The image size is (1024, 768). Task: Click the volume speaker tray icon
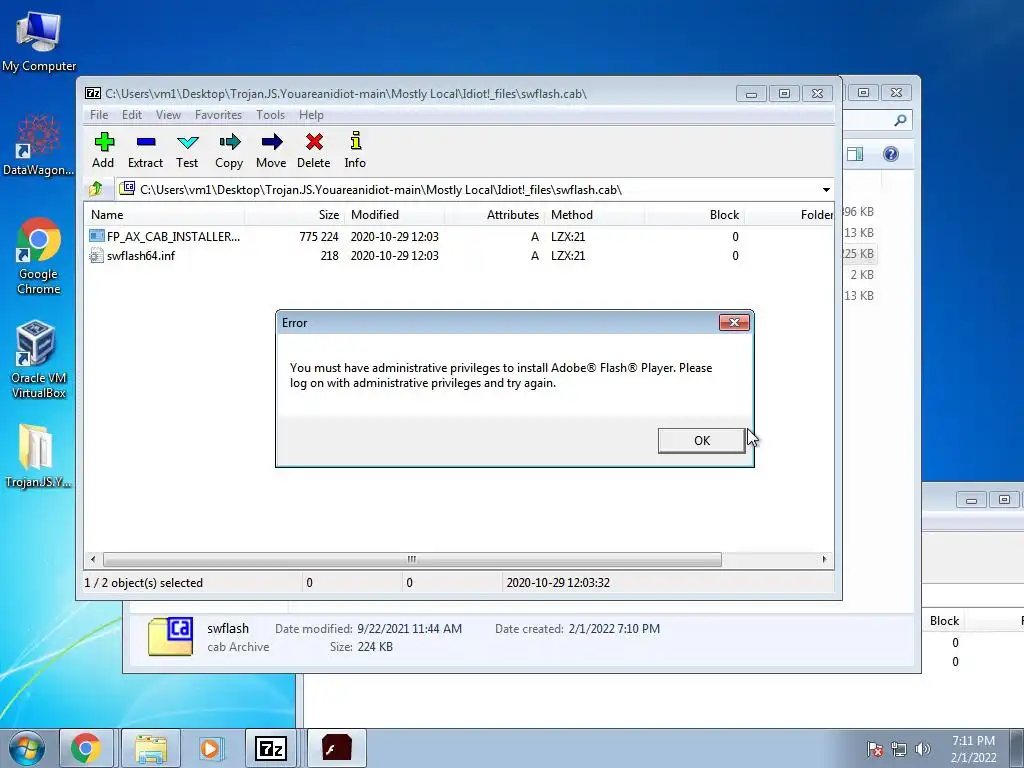(x=922, y=749)
